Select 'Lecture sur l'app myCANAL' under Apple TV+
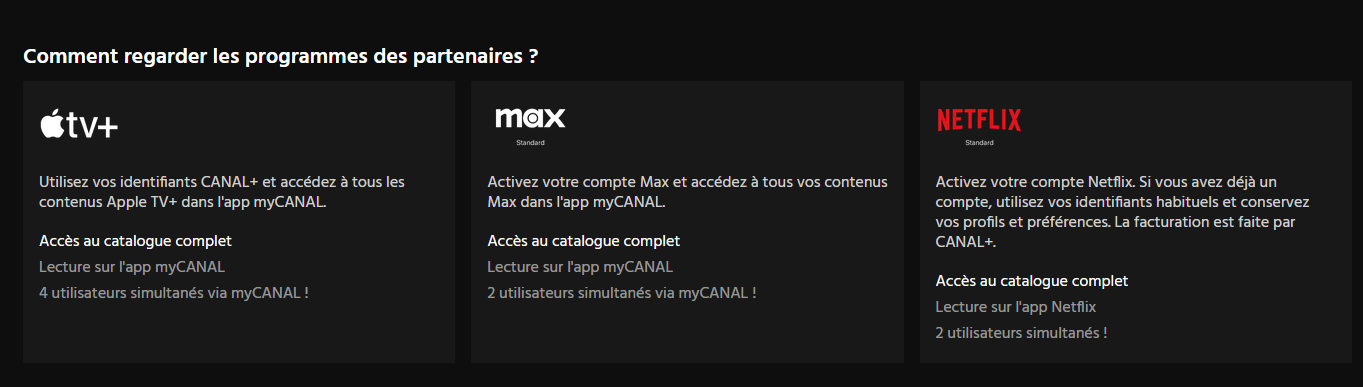 pyautogui.click(x=132, y=267)
